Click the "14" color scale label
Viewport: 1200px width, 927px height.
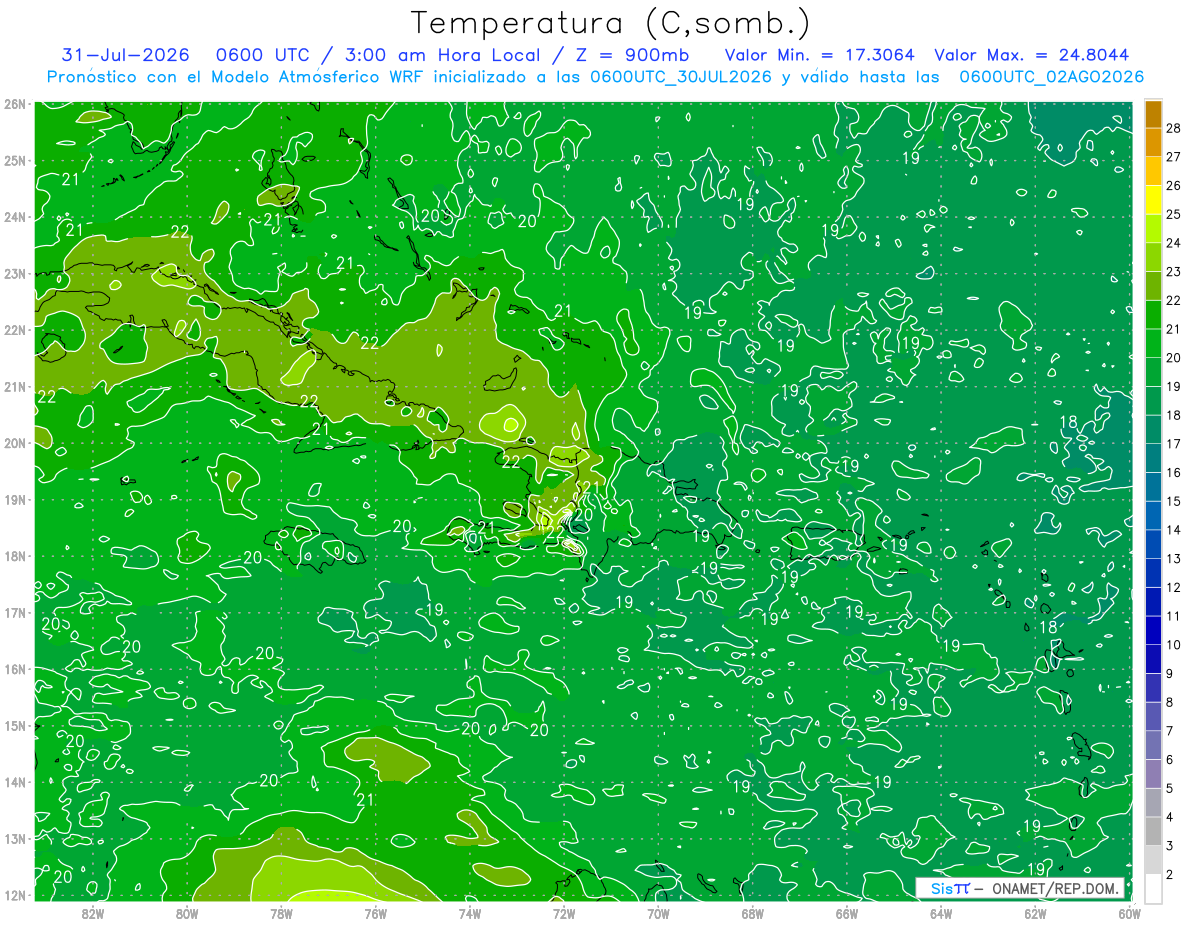click(x=1174, y=530)
